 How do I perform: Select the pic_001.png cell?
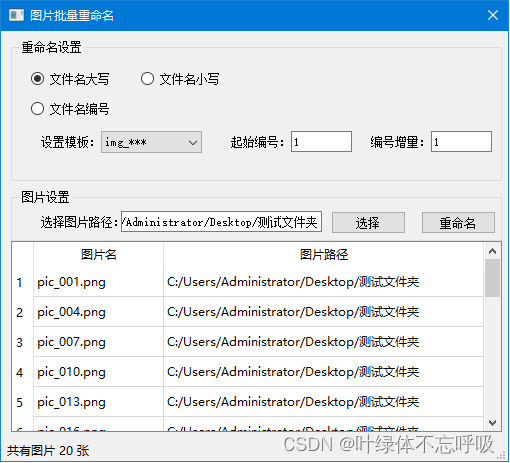tap(99, 282)
